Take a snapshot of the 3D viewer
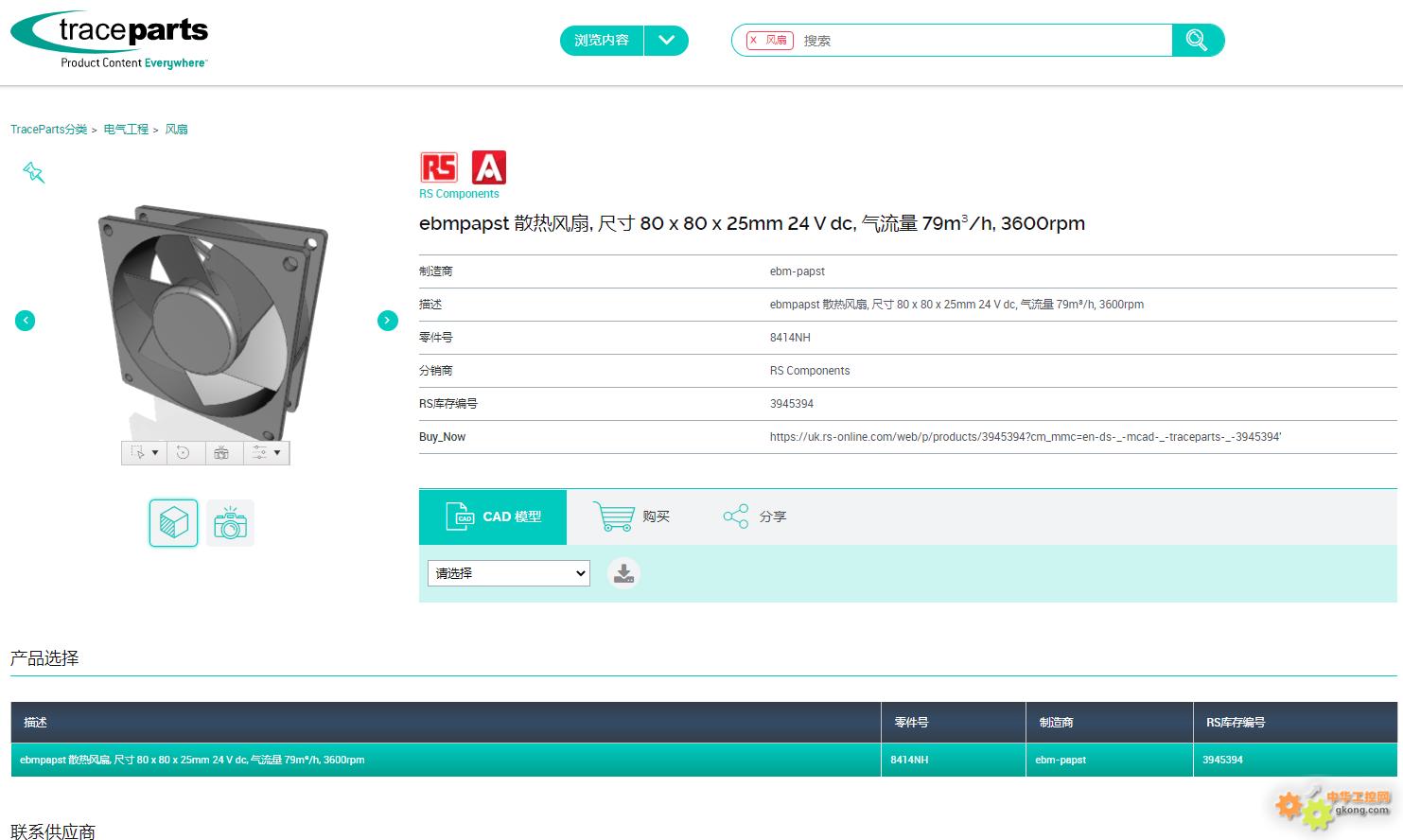This screenshot has width=1403, height=840. (221, 453)
